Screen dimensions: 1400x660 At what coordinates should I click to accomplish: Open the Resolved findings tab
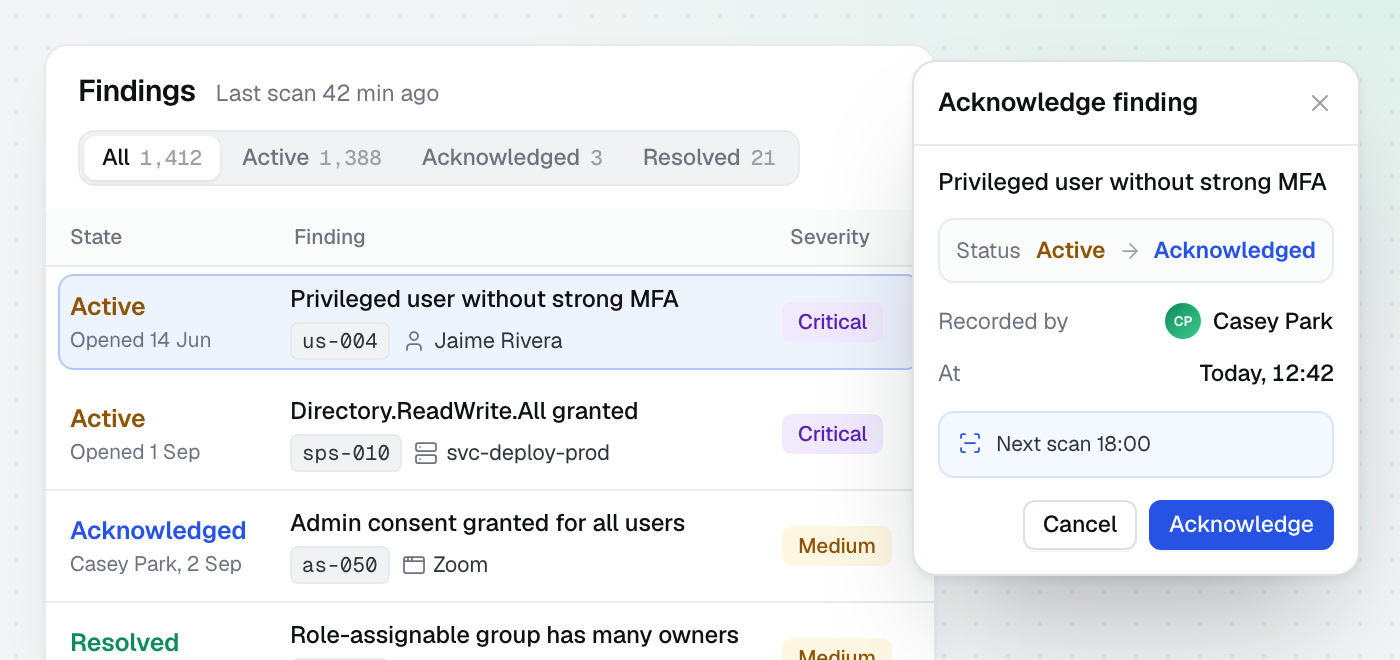tap(709, 158)
